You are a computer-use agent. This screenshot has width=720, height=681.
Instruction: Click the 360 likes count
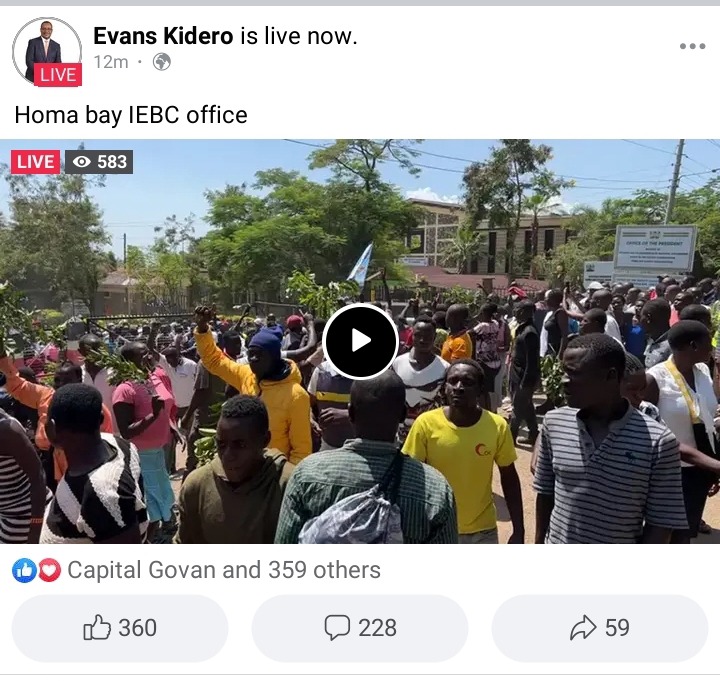point(138,628)
